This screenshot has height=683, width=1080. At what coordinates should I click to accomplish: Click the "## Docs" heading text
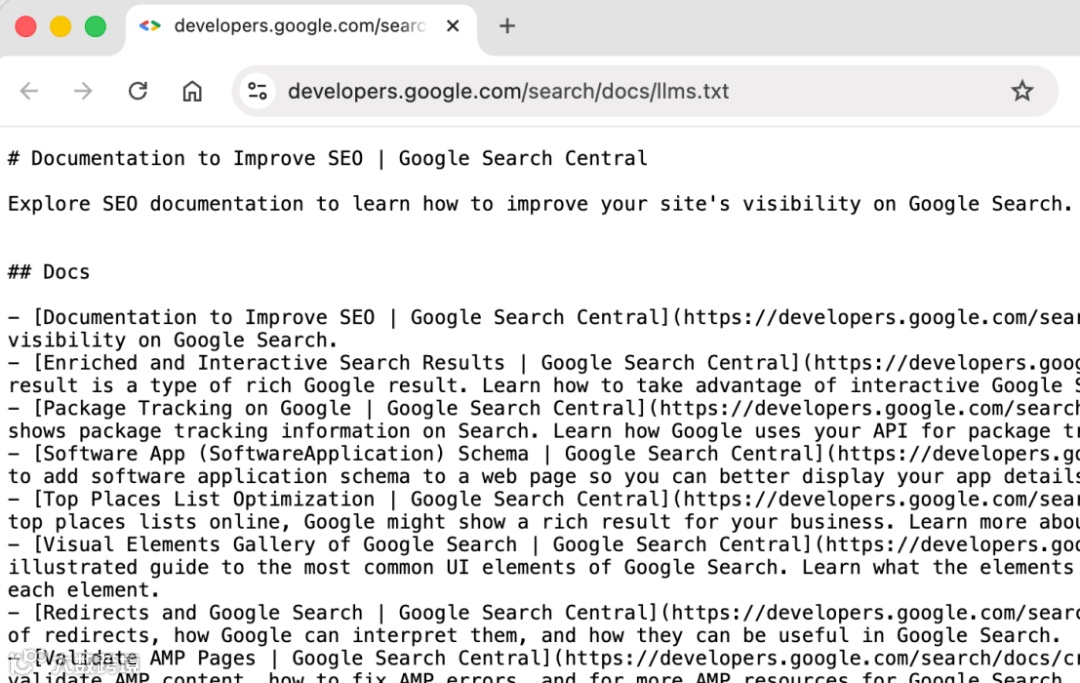pos(49,272)
